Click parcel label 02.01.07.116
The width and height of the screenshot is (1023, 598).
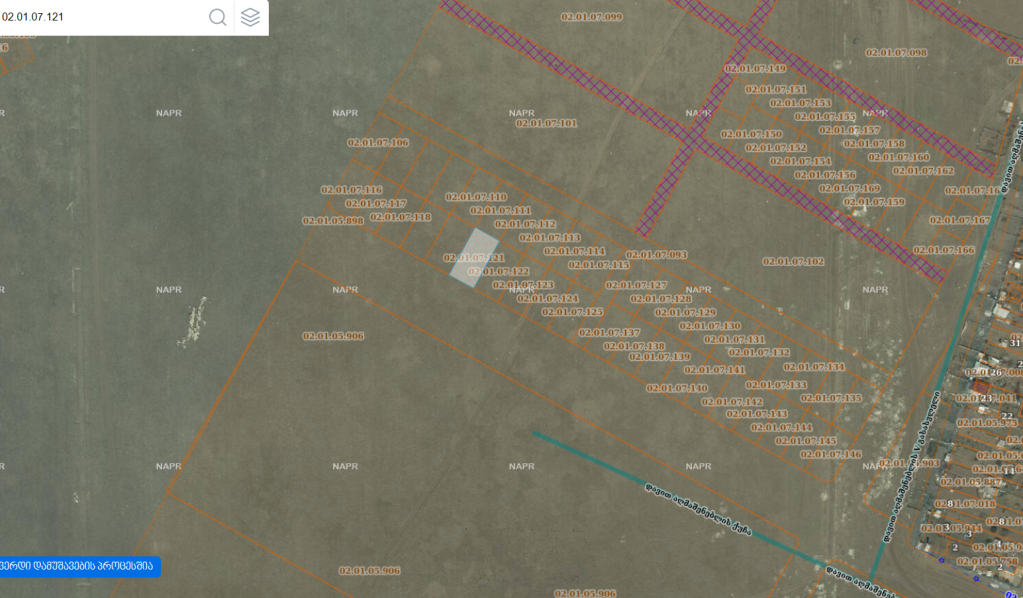click(352, 190)
